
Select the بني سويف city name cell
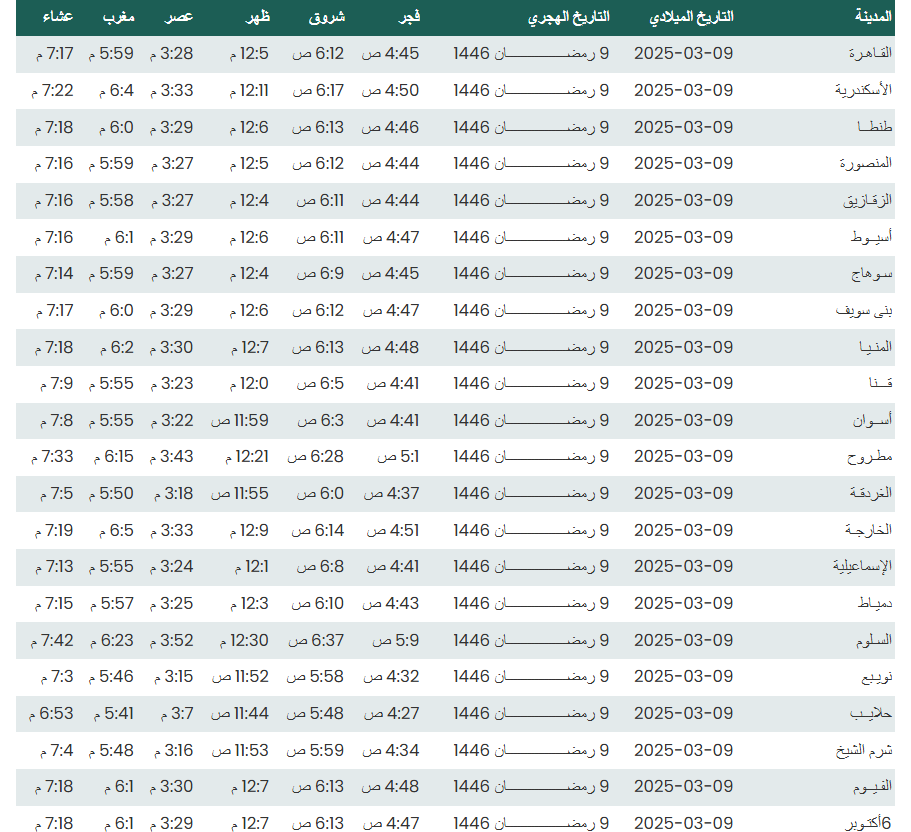(x=864, y=310)
